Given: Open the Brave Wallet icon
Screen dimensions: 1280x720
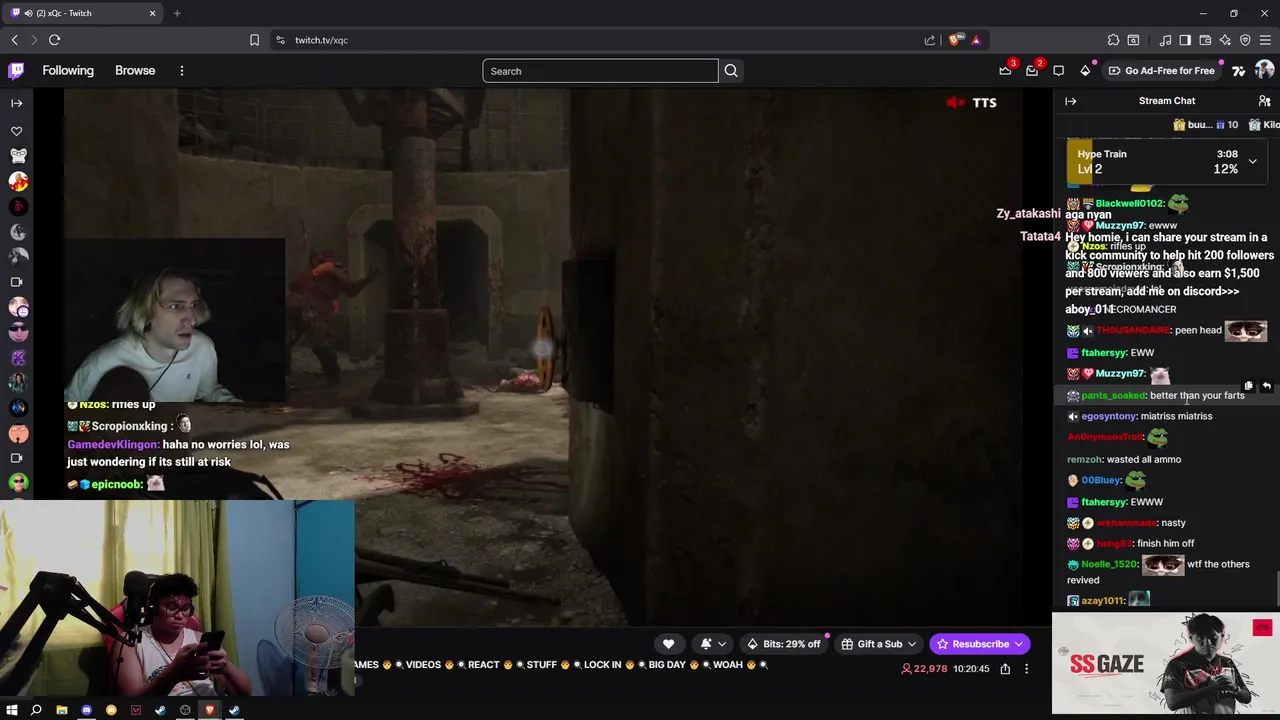Looking at the screenshot, I should click(1205, 40).
